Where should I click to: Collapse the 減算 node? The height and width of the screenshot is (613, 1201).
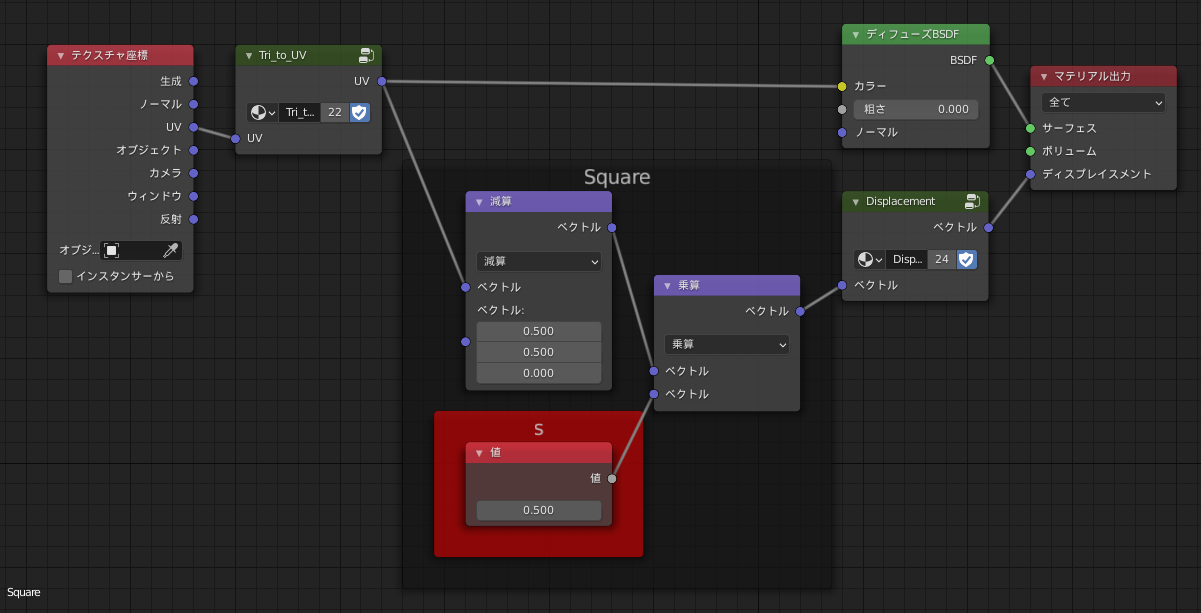coord(479,201)
